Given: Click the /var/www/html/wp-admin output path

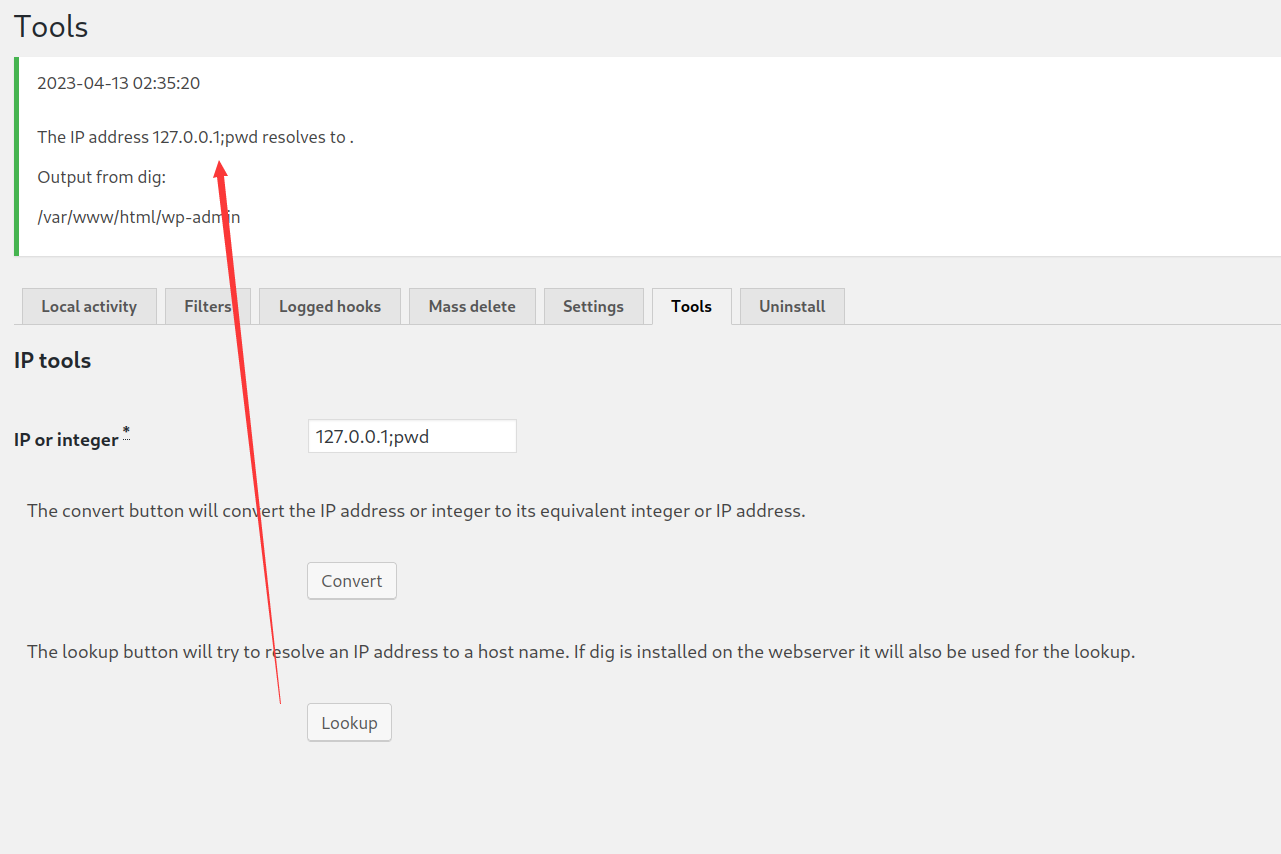Looking at the screenshot, I should pyautogui.click(x=138, y=217).
